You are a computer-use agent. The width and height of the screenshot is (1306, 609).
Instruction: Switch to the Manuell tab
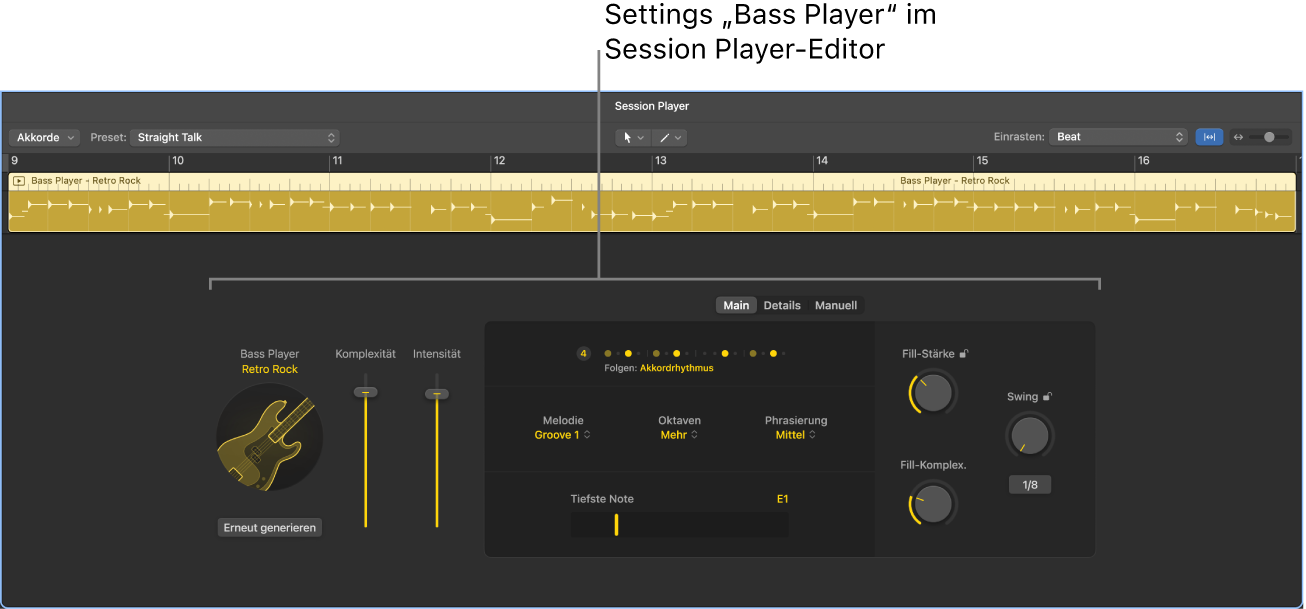[836, 305]
